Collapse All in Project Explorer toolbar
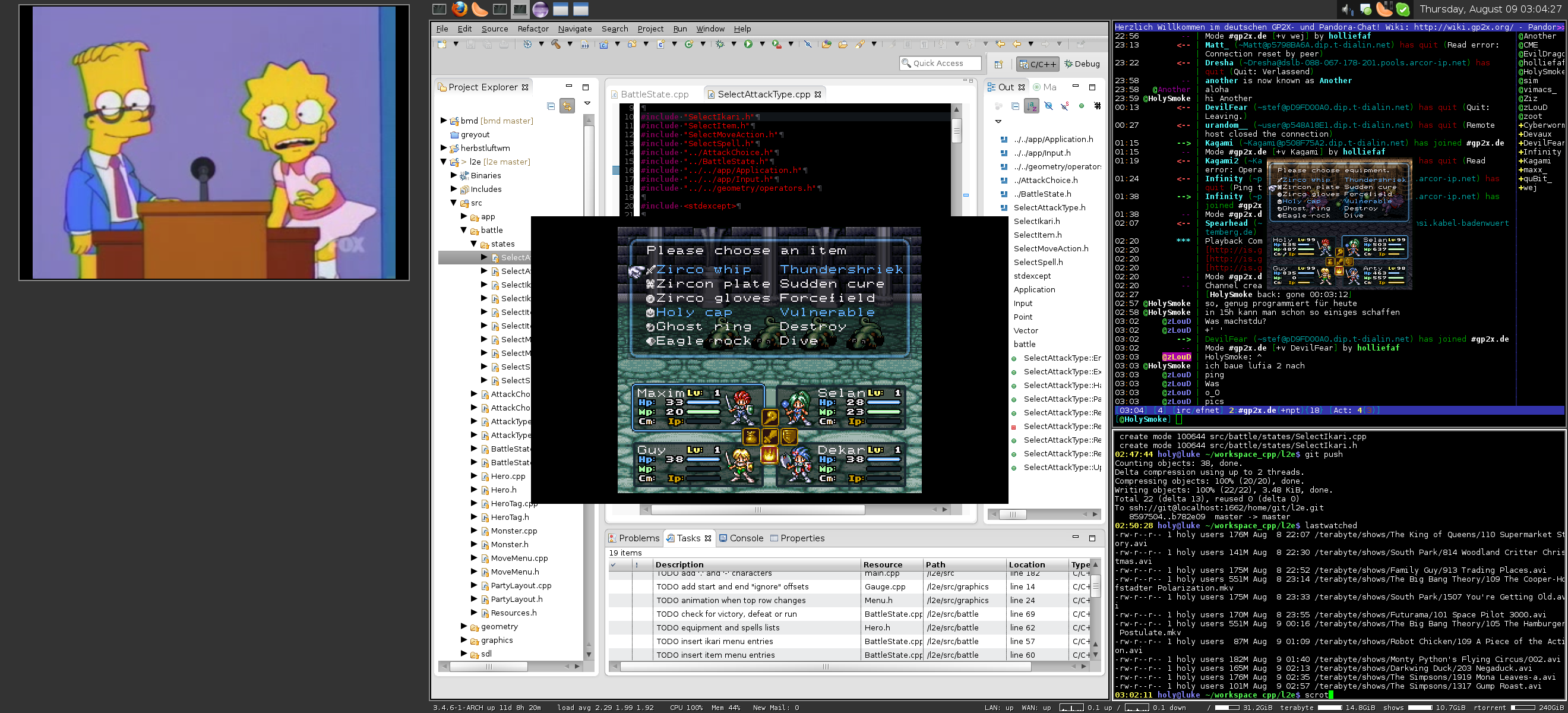Image resolution: width=1568 pixels, height=713 pixels. coord(551,106)
